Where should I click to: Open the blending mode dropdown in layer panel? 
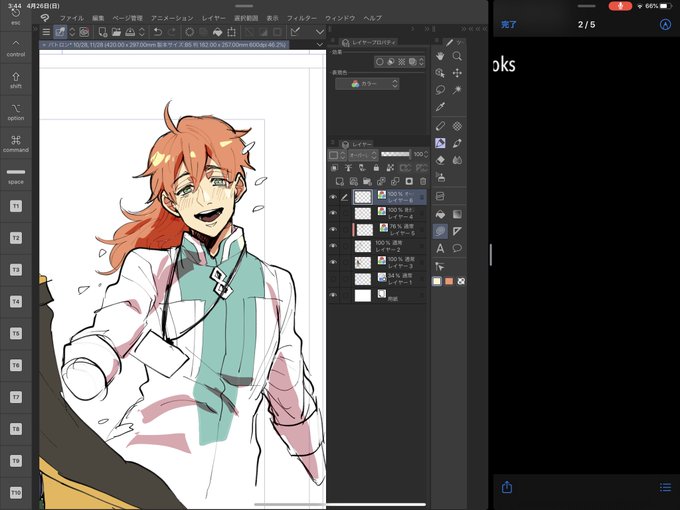pyautogui.click(x=363, y=155)
